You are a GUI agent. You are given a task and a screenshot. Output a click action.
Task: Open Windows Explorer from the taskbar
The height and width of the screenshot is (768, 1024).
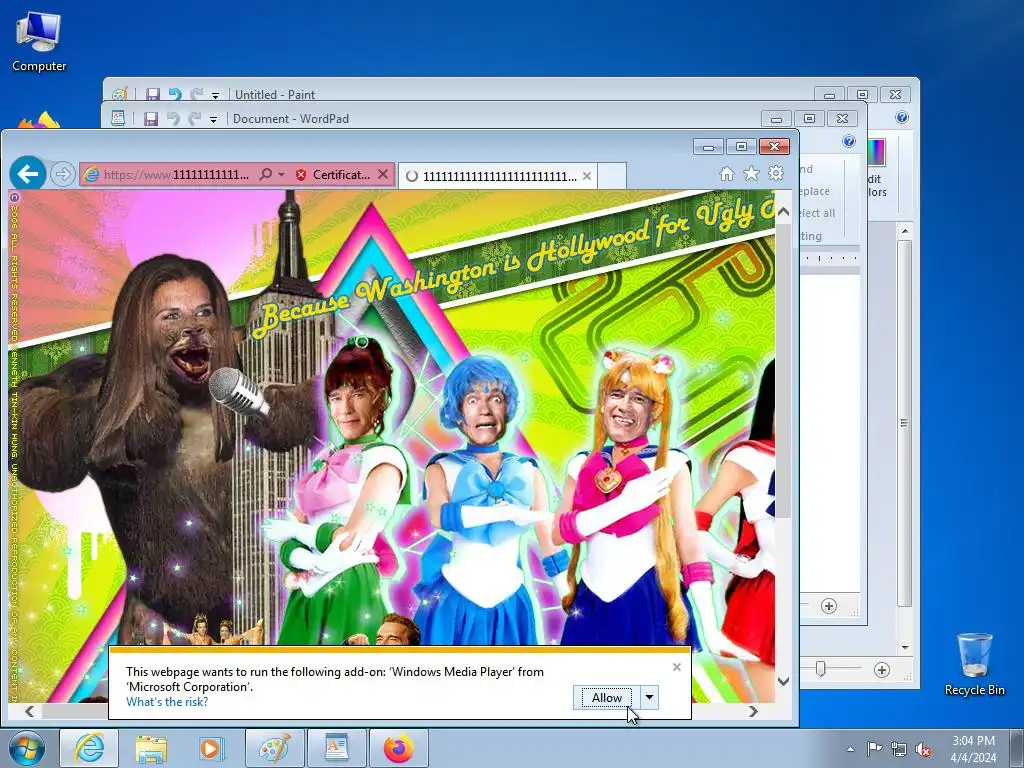[151, 748]
